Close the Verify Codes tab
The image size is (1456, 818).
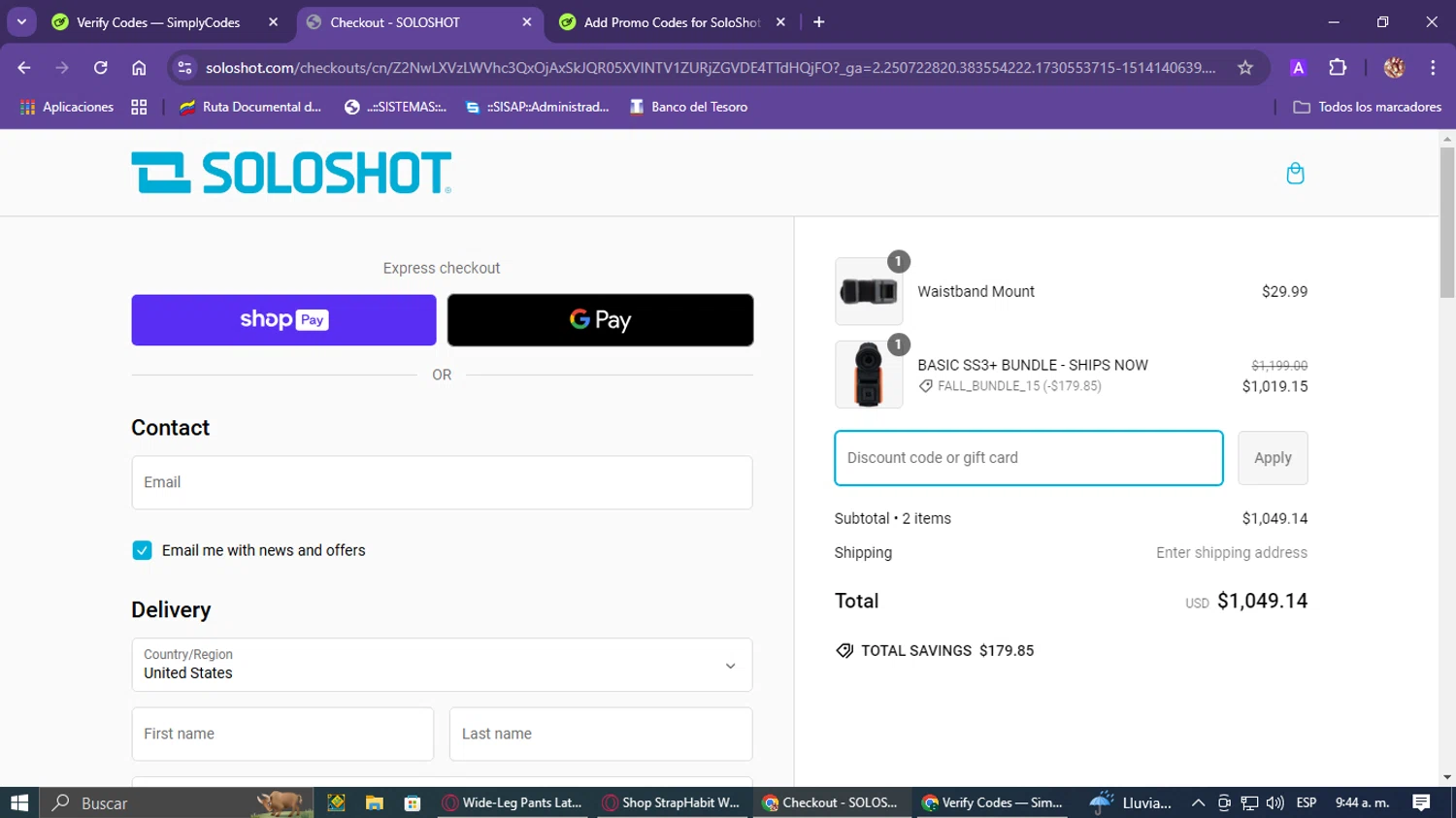(x=273, y=22)
